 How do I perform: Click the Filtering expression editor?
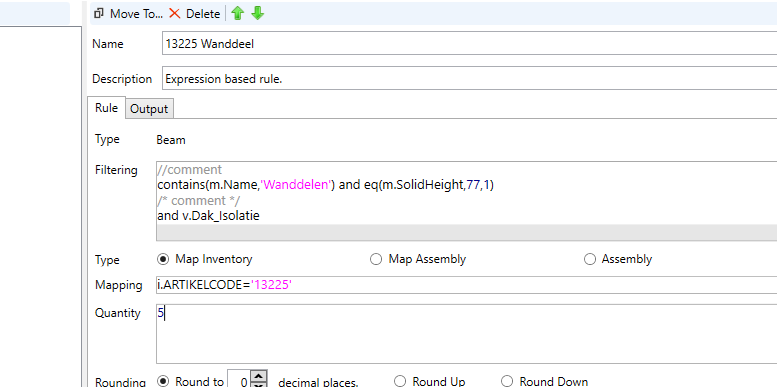click(466, 201)
